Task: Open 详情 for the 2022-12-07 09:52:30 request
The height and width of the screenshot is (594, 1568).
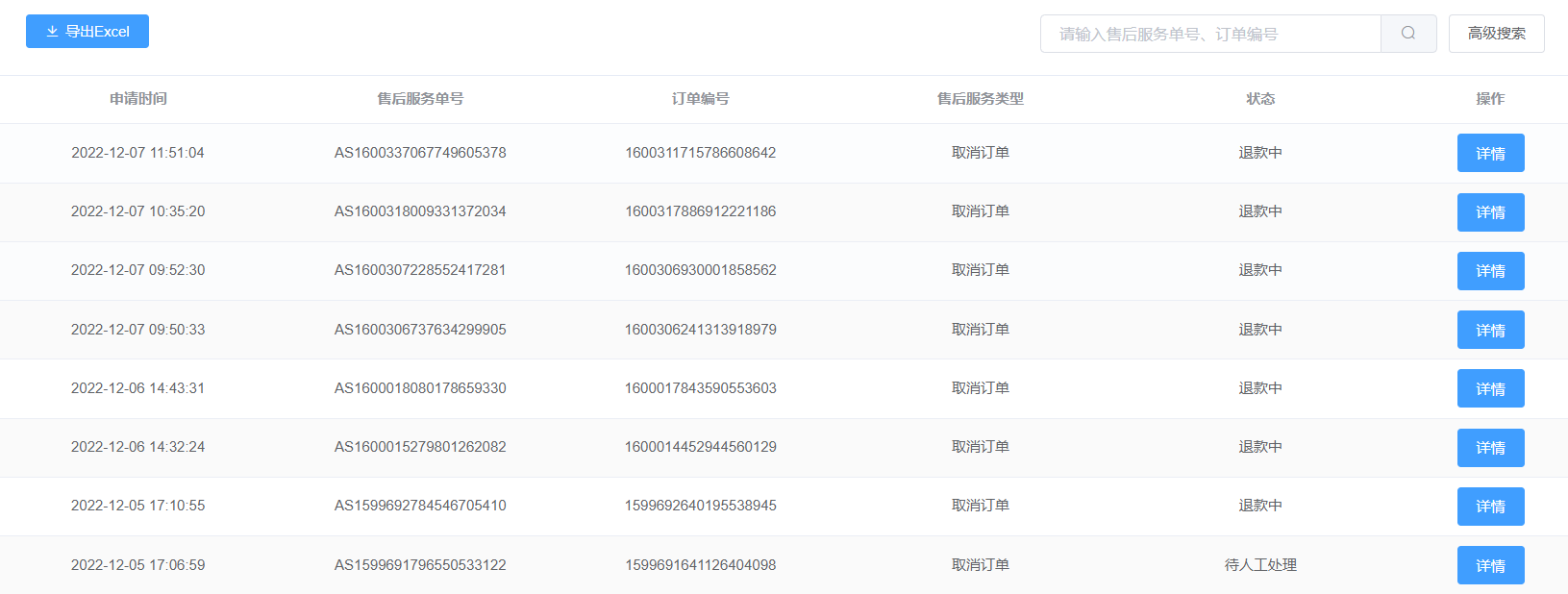Action: pos(1490,271)
